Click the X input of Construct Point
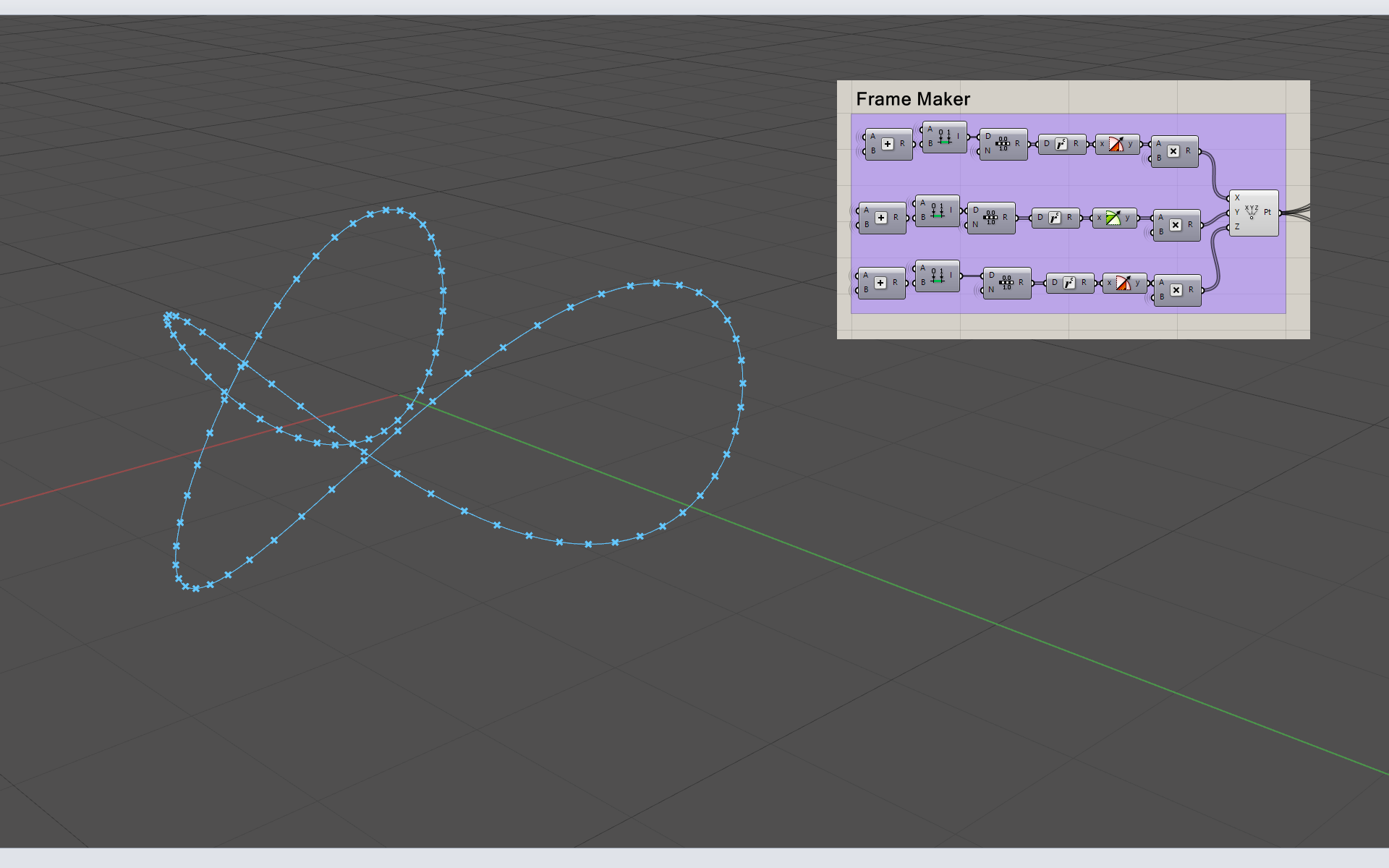Image resolution: width=1389 pixels, height=868 pixels. pos(1237,198)
